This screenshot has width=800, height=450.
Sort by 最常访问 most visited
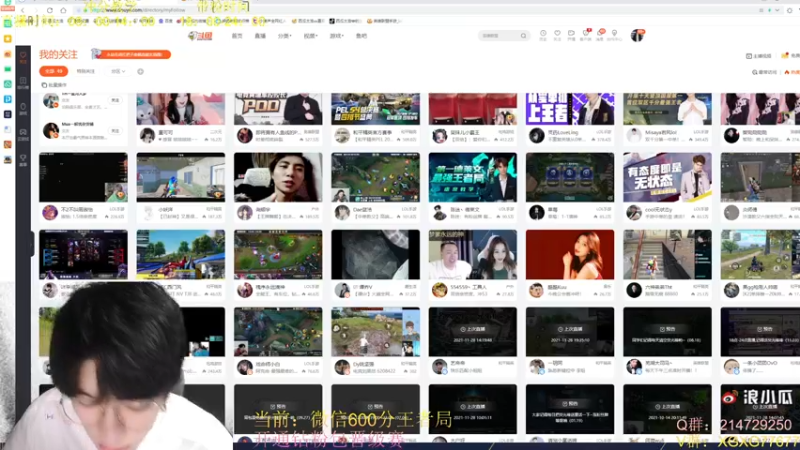click(764, 72)
